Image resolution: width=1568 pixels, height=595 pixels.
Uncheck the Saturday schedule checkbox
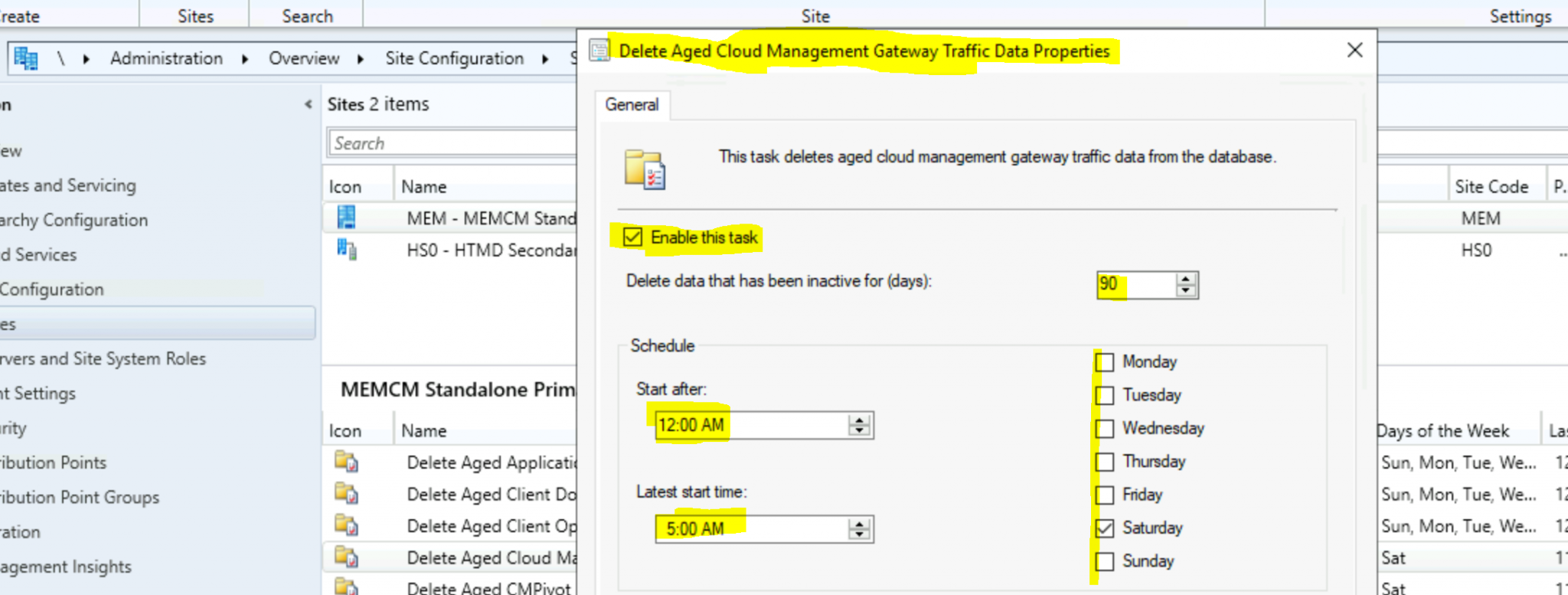point(1105,528)
